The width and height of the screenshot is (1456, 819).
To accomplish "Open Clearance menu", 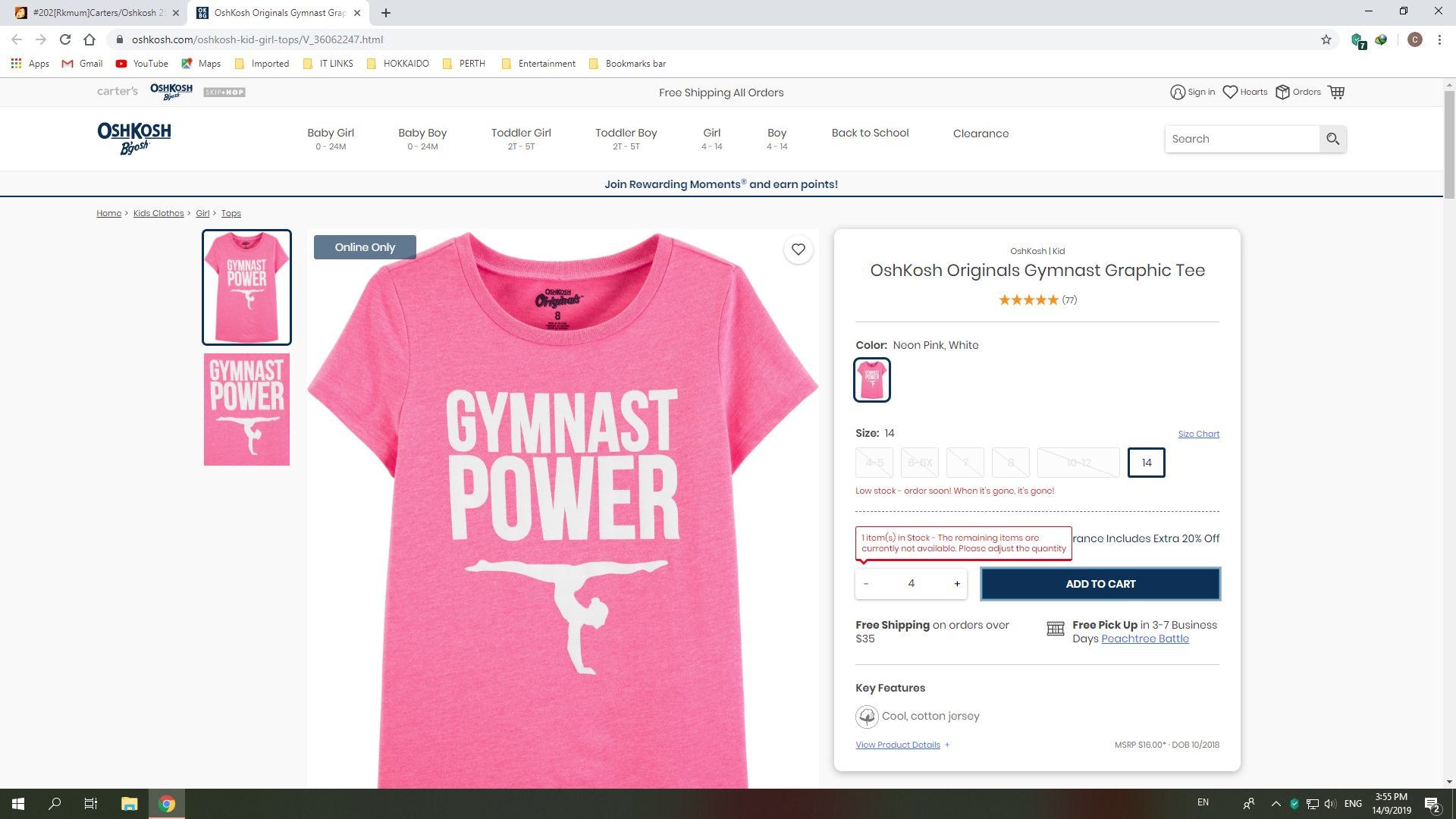I will [x=981, y=133].
